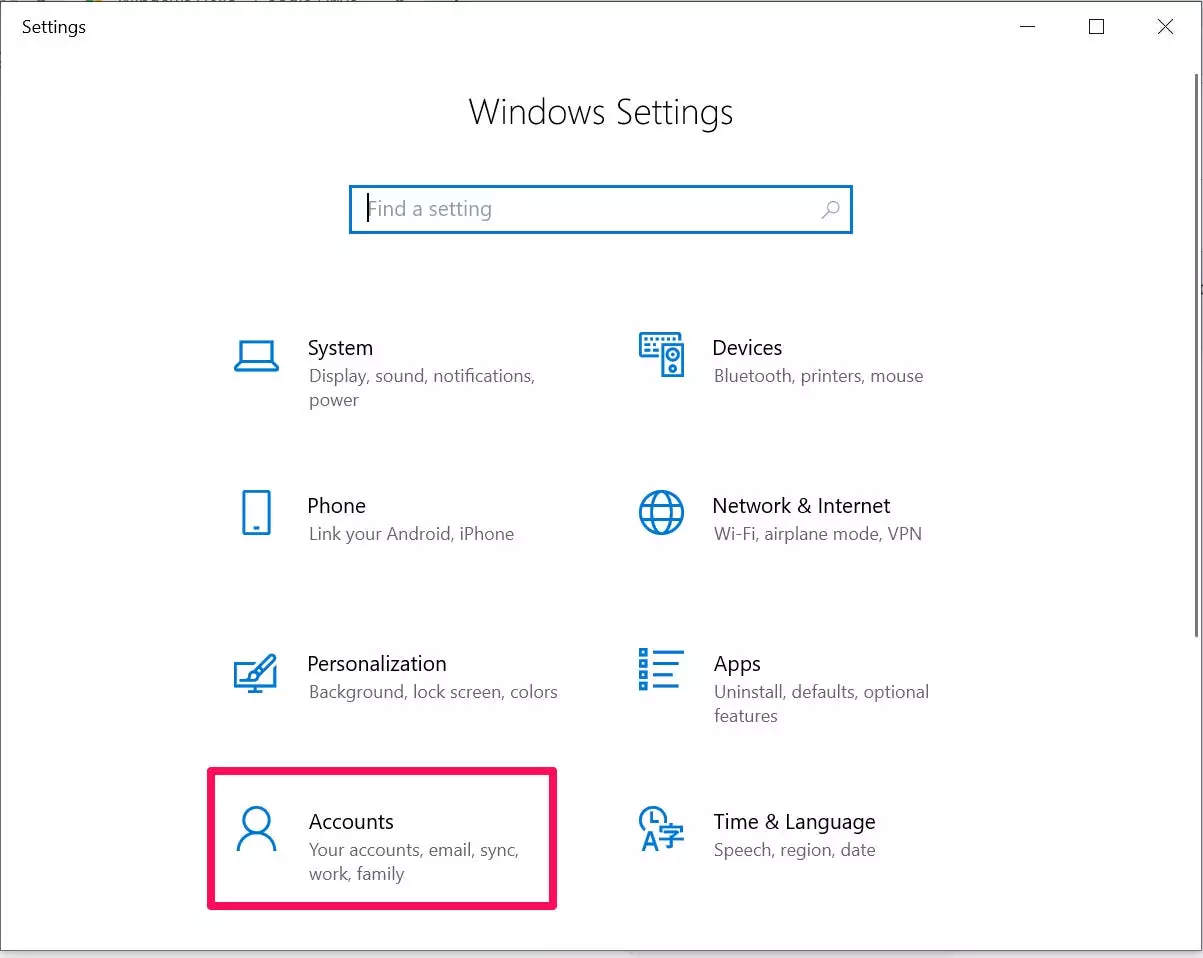Choose the Personalization heading

tap(377, 664)
